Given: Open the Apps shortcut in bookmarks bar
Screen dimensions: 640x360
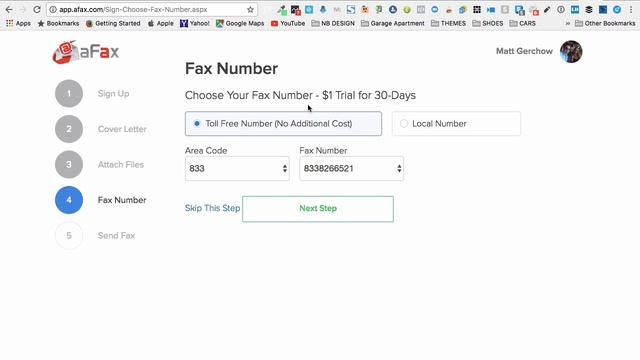Looking at the screenshot, I should click(18, 23).
